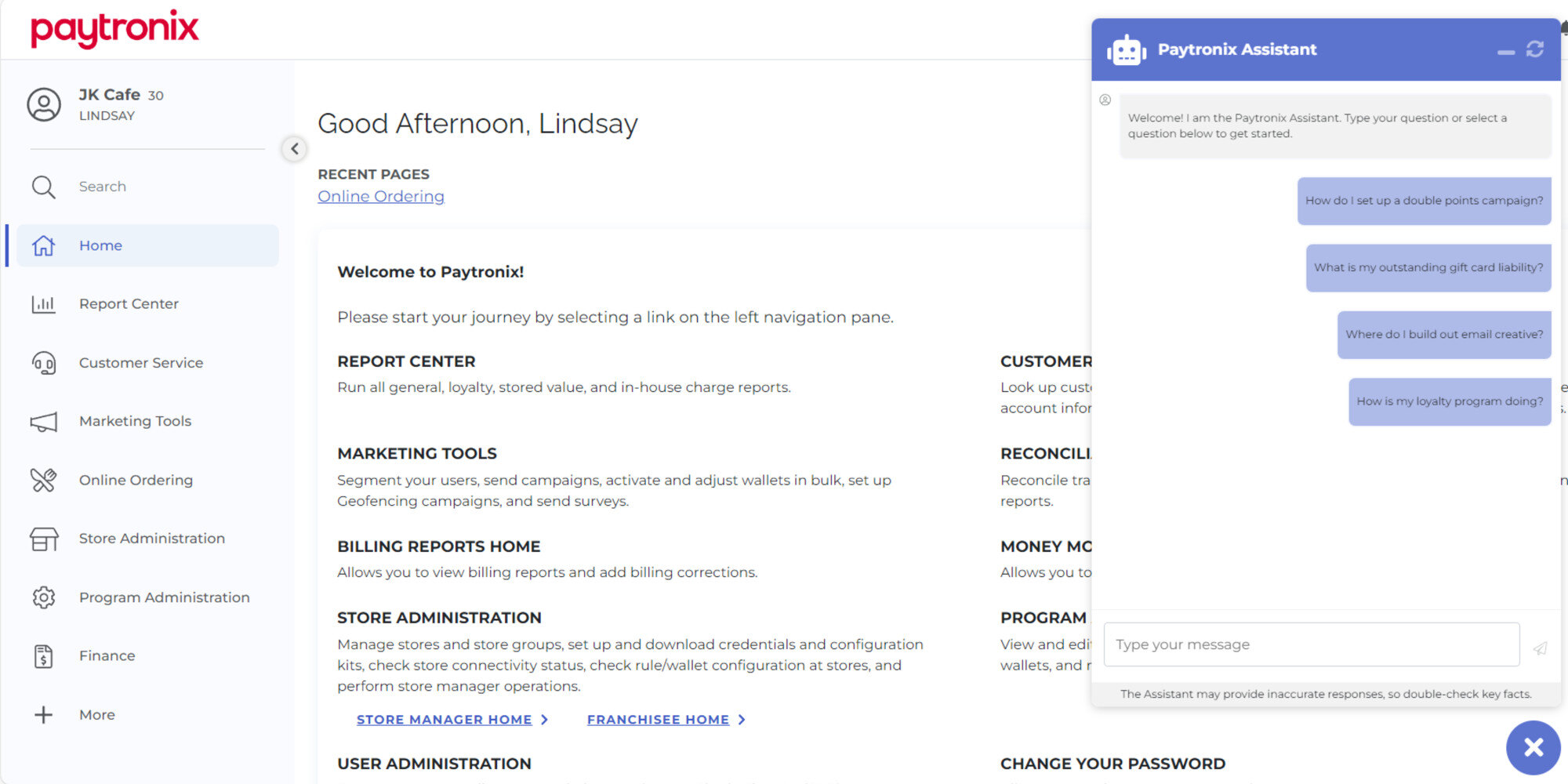Viewport: 1568px width, 784px height.
Task: Click the More plus icon
Action: (x=43, y=715)
